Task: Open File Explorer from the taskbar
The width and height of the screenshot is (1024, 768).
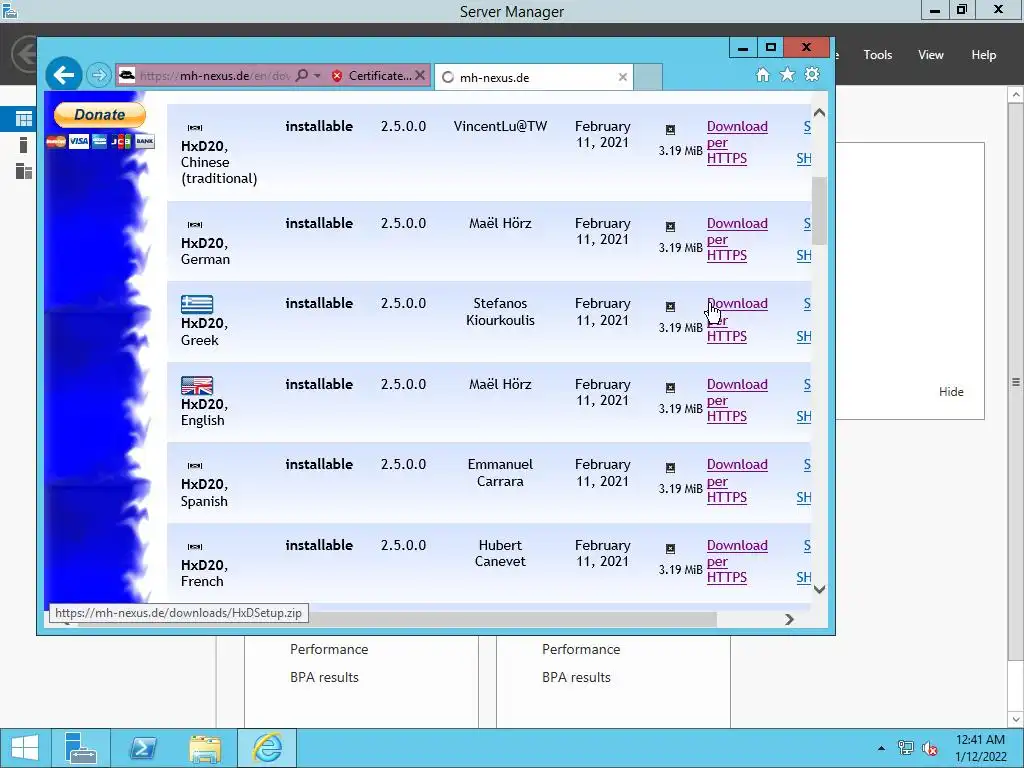Action: click(205, 748)
